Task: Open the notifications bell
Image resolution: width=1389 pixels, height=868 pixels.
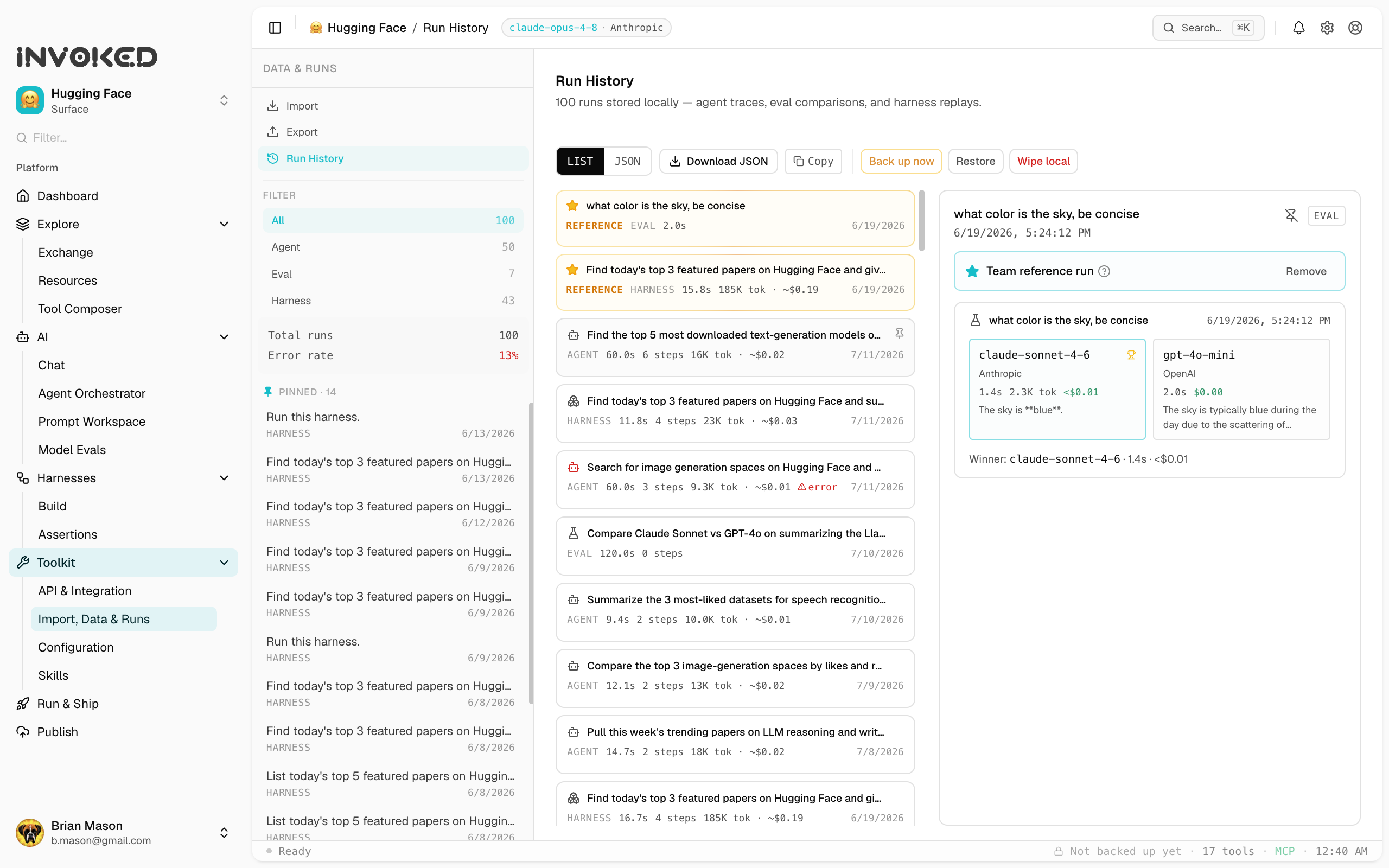Action: pos(1298,28)
